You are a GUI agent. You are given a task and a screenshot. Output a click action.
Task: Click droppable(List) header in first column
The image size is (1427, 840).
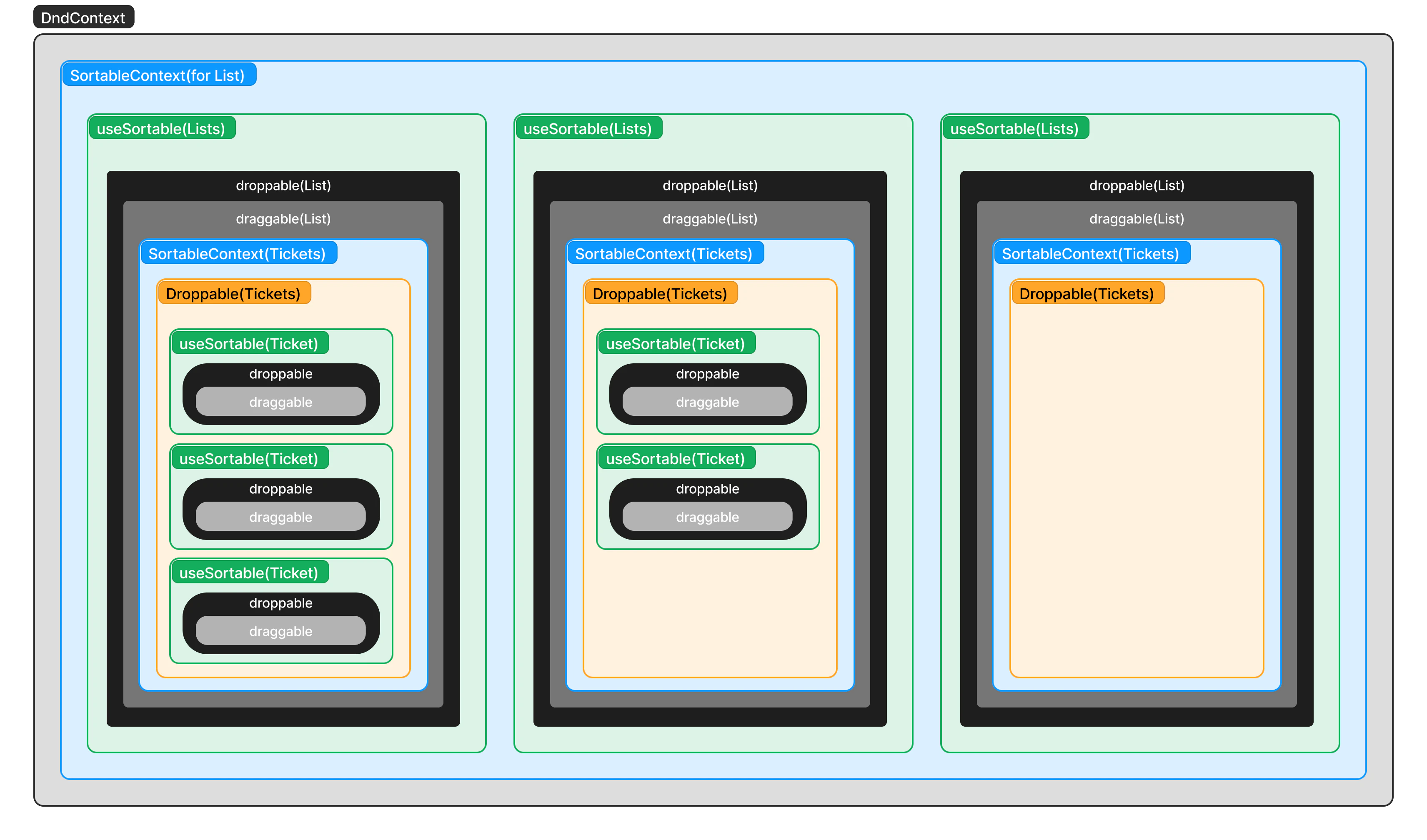(283, 186)
